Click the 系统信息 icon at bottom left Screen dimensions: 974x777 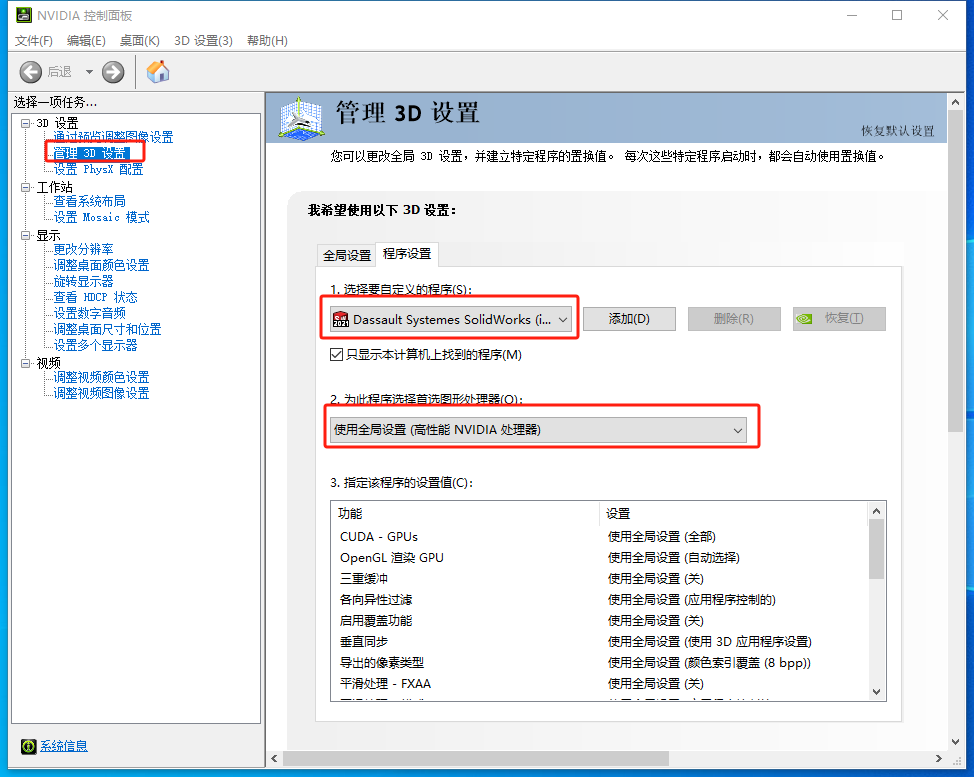pos(27,746)
